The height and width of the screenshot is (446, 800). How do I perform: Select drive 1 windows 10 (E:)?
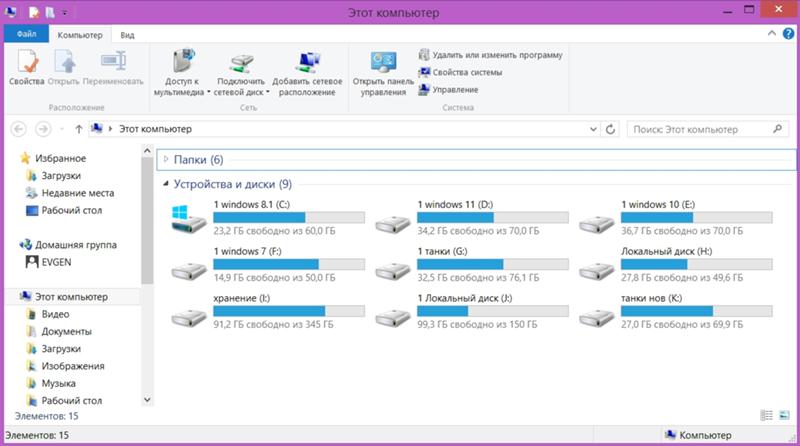click(676, 218)
